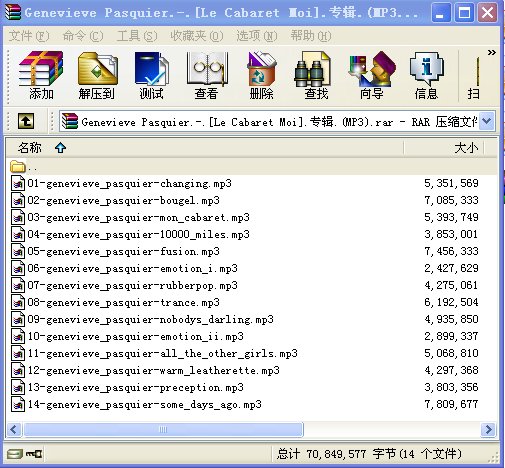This screenshot has height=468, width=505.
Task: Click the Add (添加) archive toolbar icon
Action: pyautogui.click(x=41, y=75)
